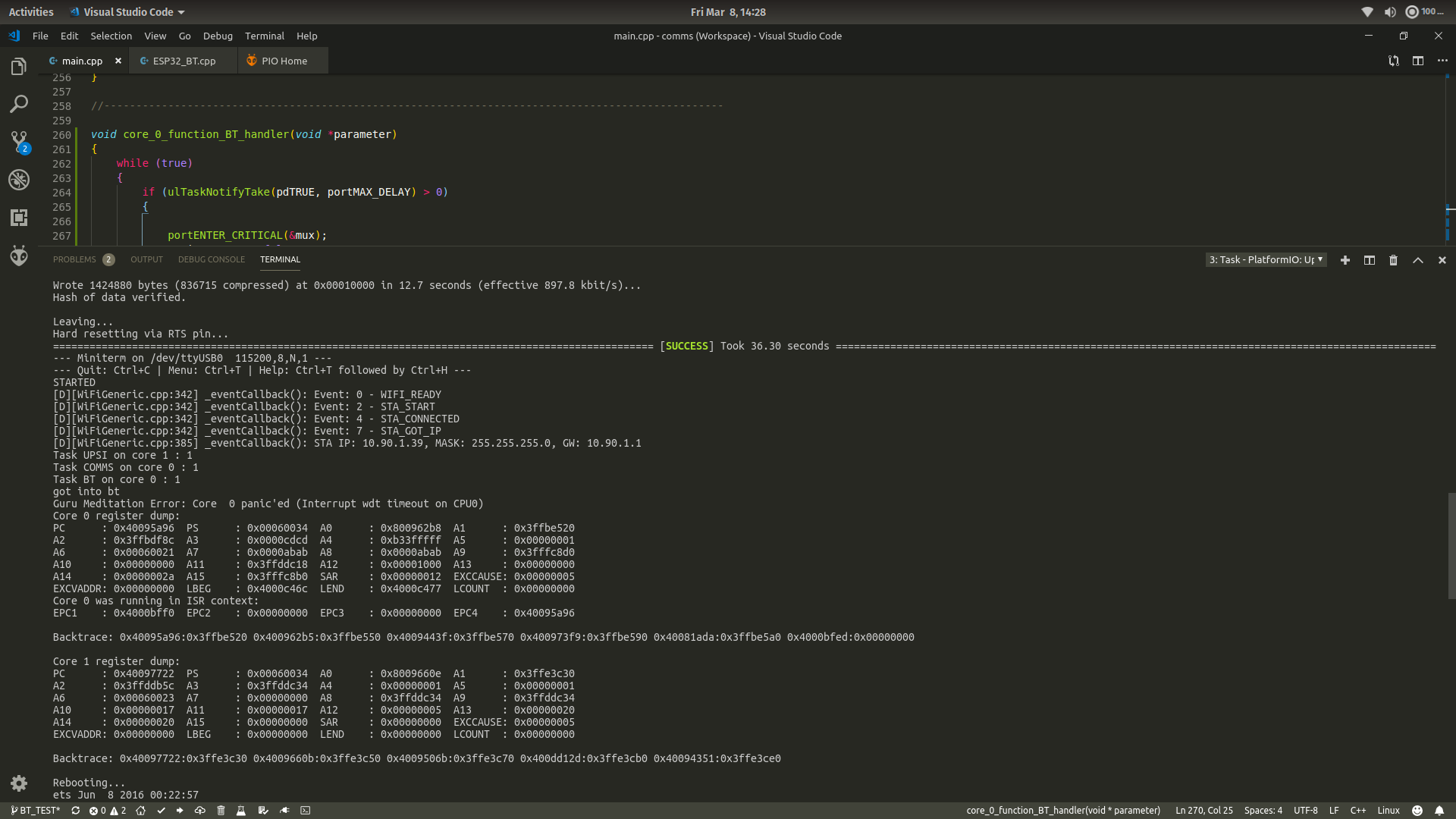Image resolution: width=1456 pixels, height=819 pixels.
Task: Upload firmware via the PlatformIO arrow icon
Action: pyautogui.click(x=180, y=810)
